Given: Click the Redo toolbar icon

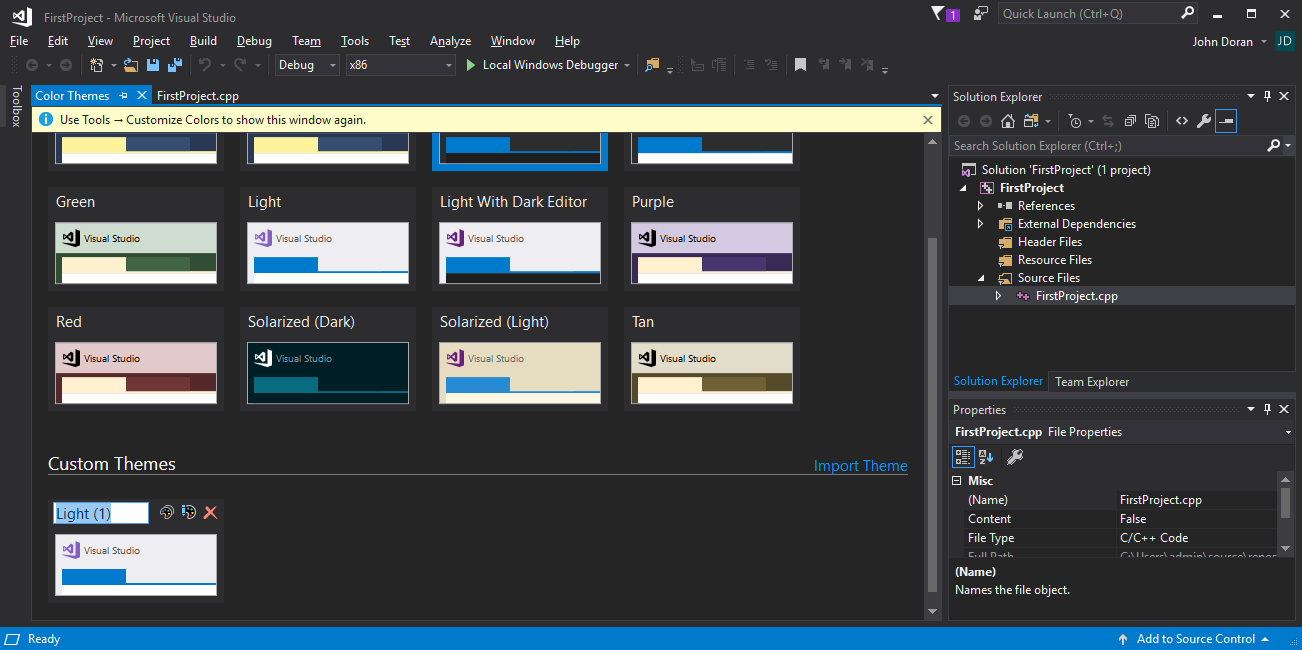Looking at the screenshot, I should point(240,65).
